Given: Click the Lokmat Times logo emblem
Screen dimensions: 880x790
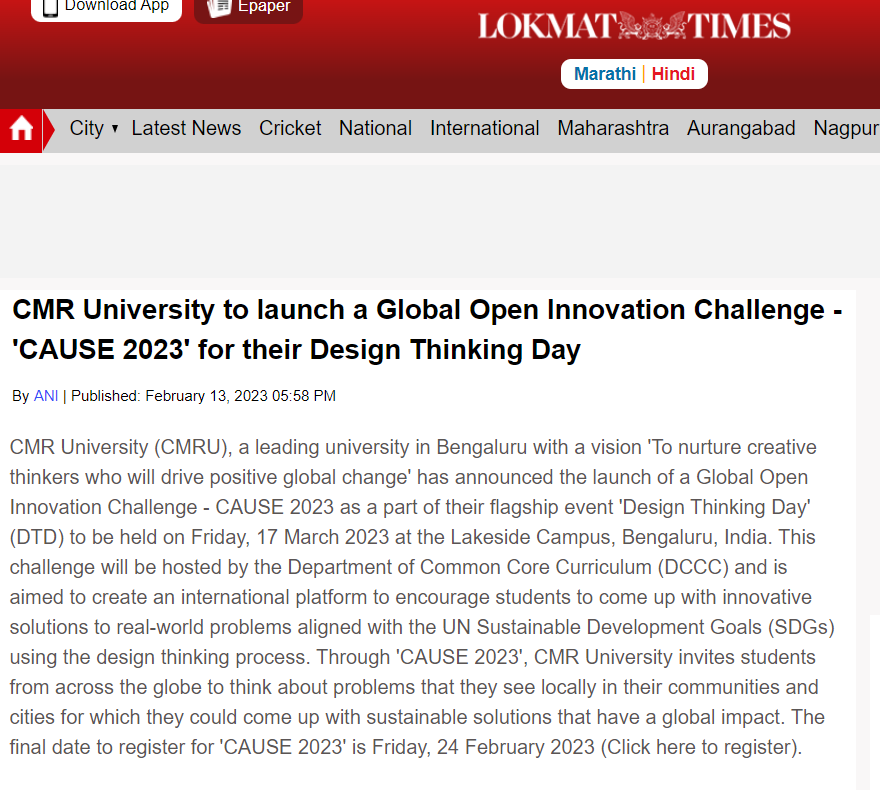Looking at the screenshot, I should (634, 26).
